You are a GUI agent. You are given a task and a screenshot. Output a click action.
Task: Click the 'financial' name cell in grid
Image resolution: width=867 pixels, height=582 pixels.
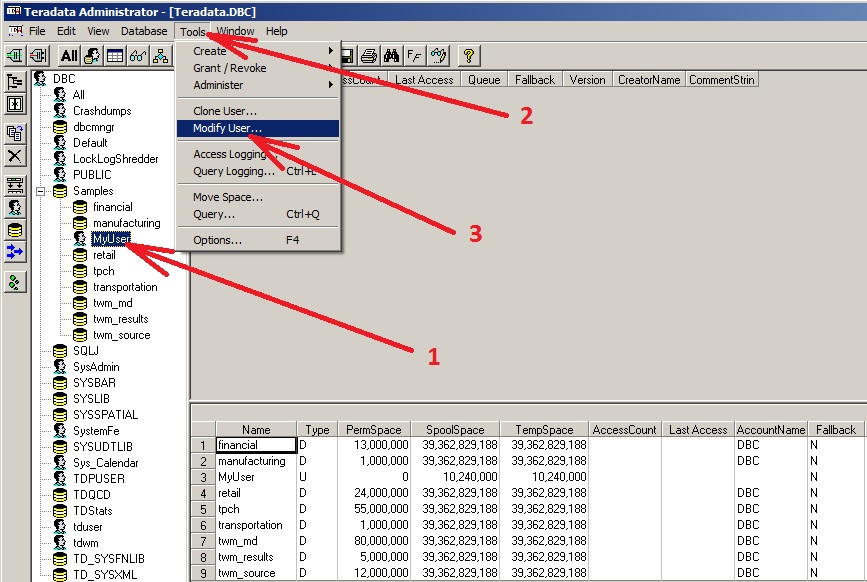[x=256, y=445]
